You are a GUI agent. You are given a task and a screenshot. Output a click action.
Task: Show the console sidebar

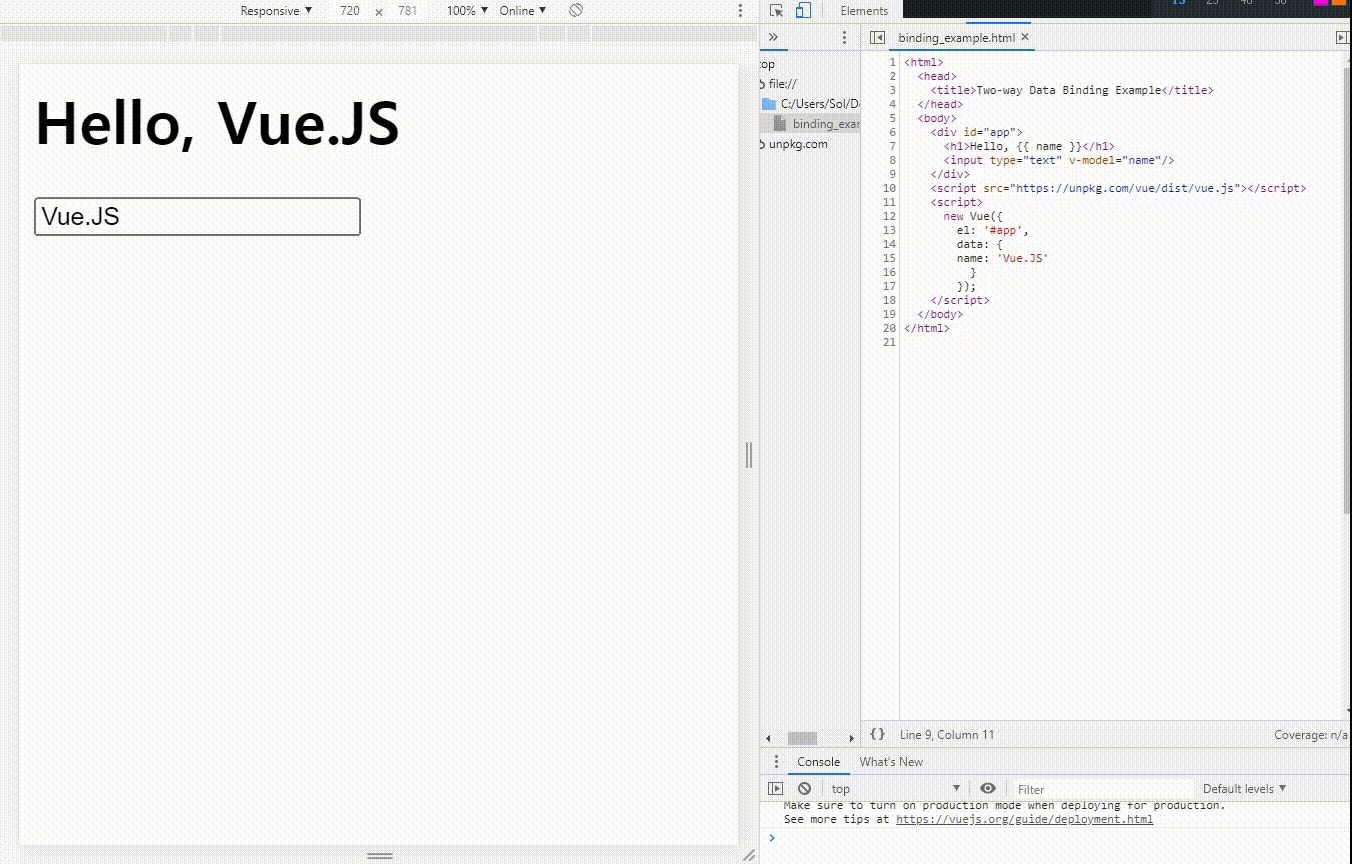[777, 788]
